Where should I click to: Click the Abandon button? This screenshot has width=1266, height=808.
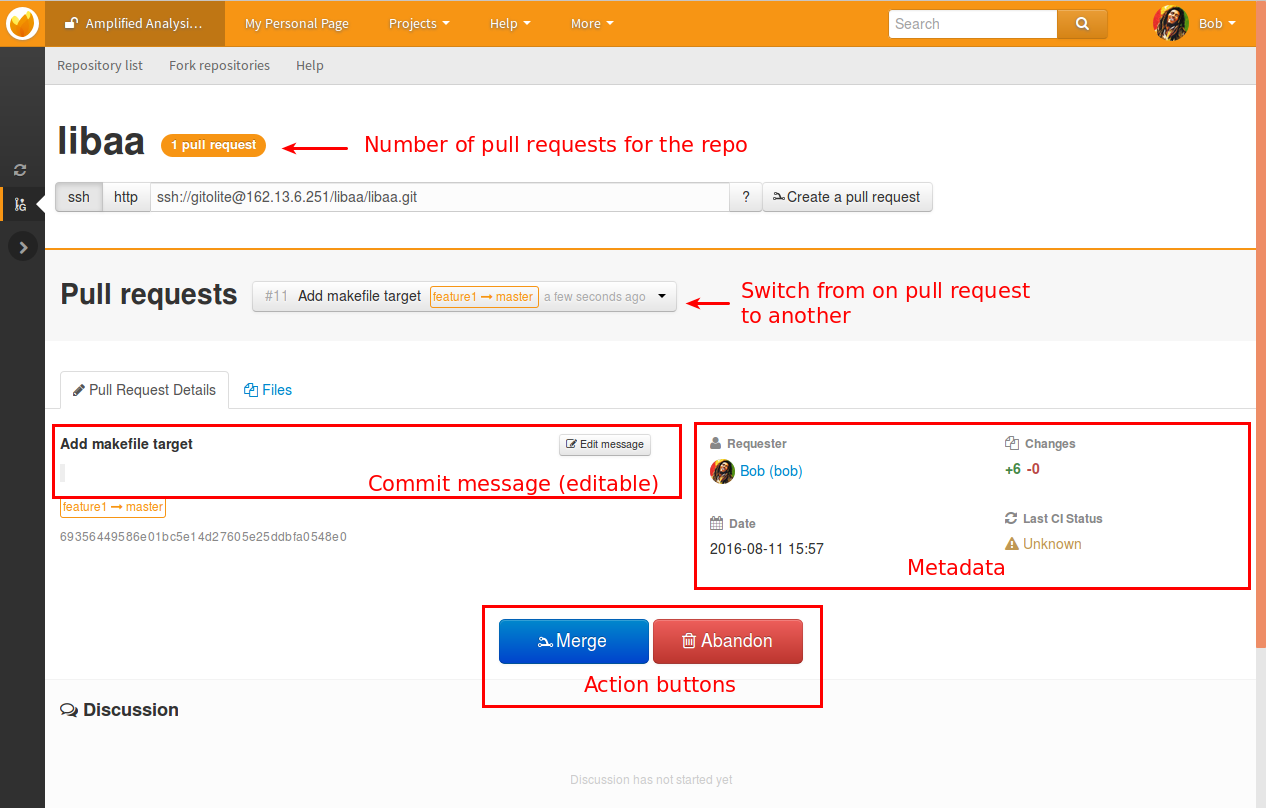tap(727, 641)
